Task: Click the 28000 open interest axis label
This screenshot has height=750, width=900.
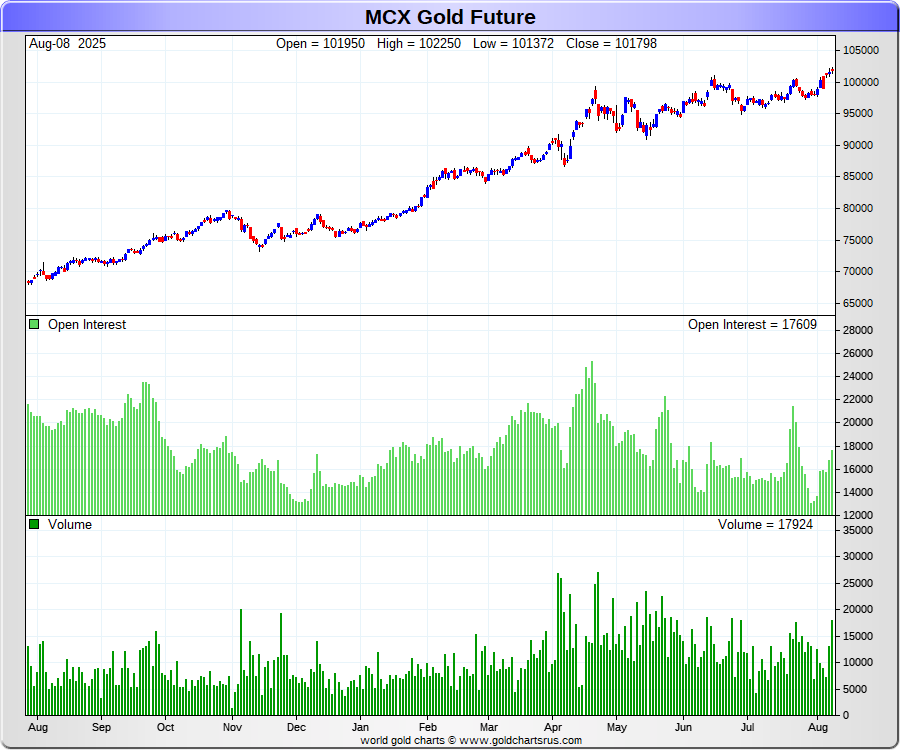Action: (x=858, y=330)
